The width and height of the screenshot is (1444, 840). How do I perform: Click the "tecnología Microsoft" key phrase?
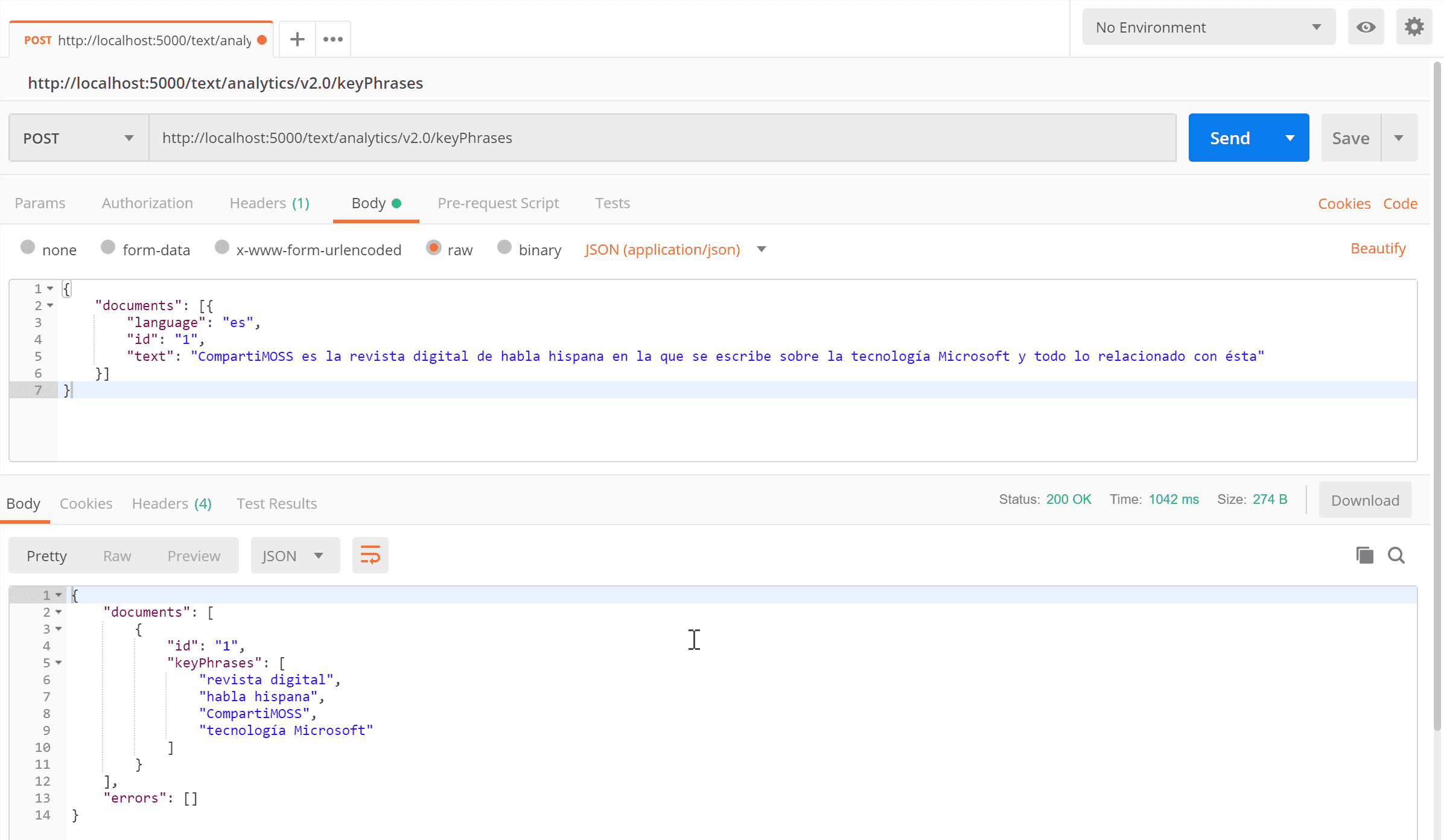click(x=286, y=730)
